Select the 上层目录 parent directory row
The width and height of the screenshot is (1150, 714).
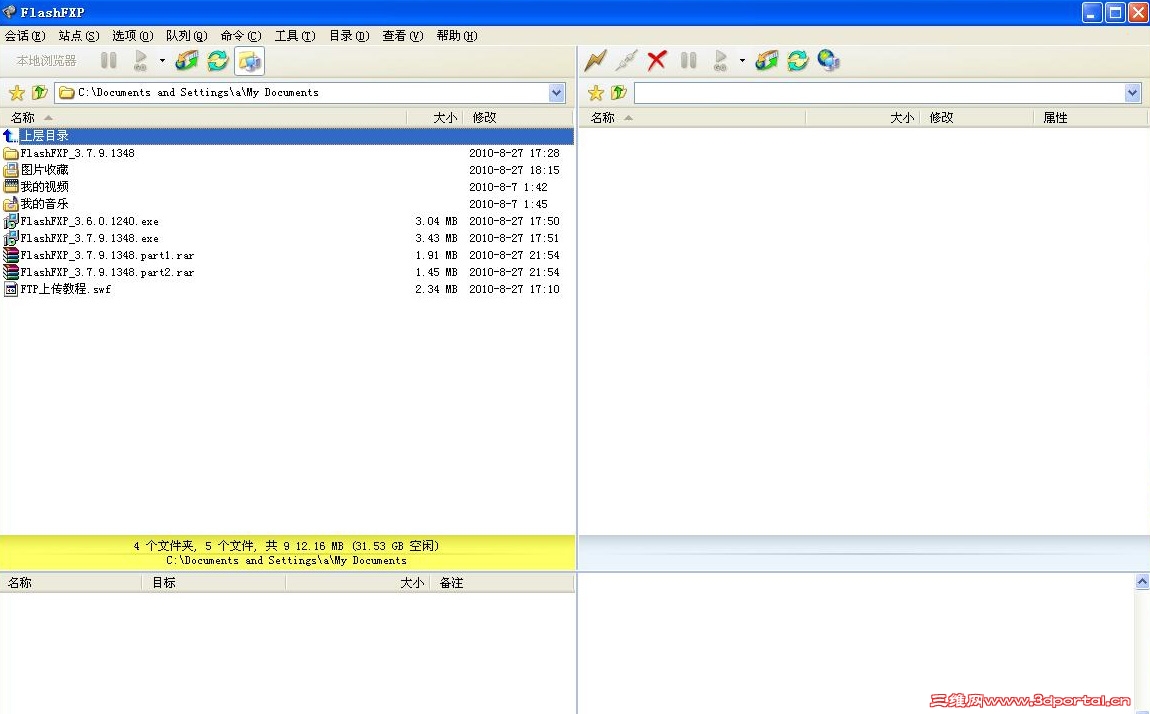pyautogui.click(x=288, y=136)
